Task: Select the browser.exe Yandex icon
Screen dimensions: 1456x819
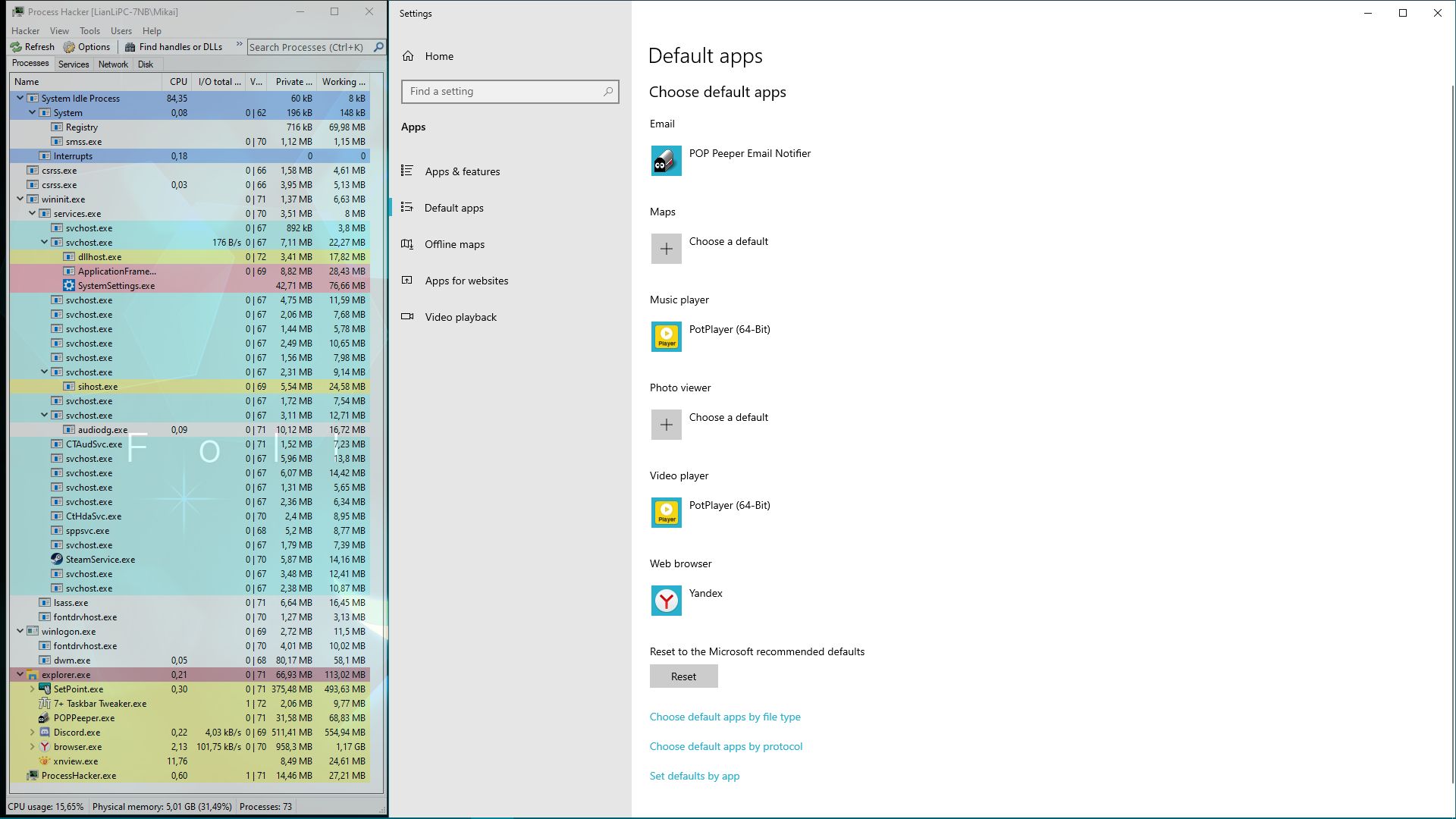Action: click(x=45, y=747)
